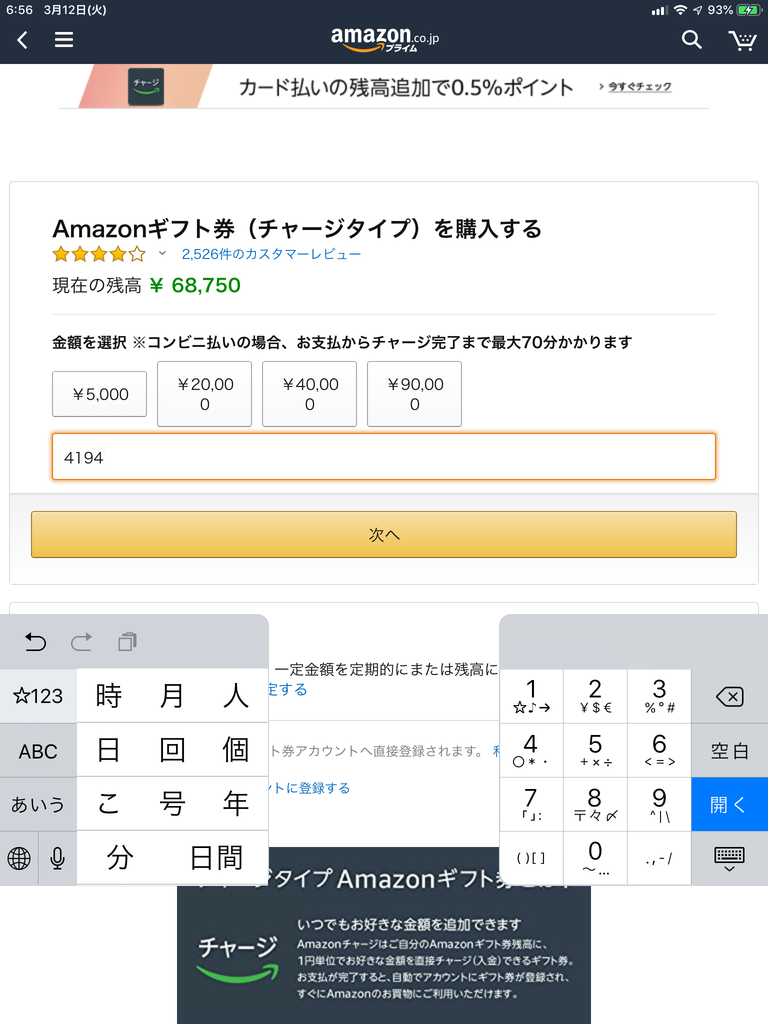Choose the 号 suggestion key
Screen dimensions: 768x1024
click(x=172, y=804)
